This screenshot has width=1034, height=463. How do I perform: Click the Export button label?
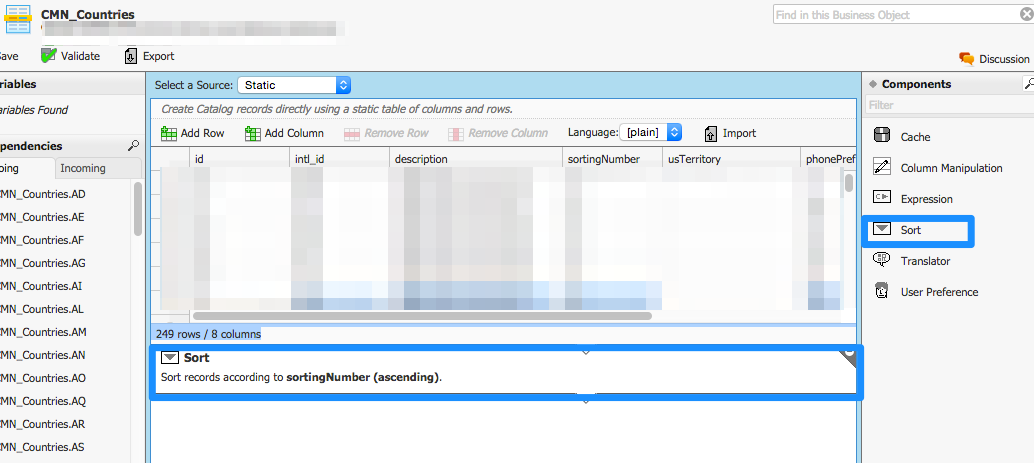point(158,56)
